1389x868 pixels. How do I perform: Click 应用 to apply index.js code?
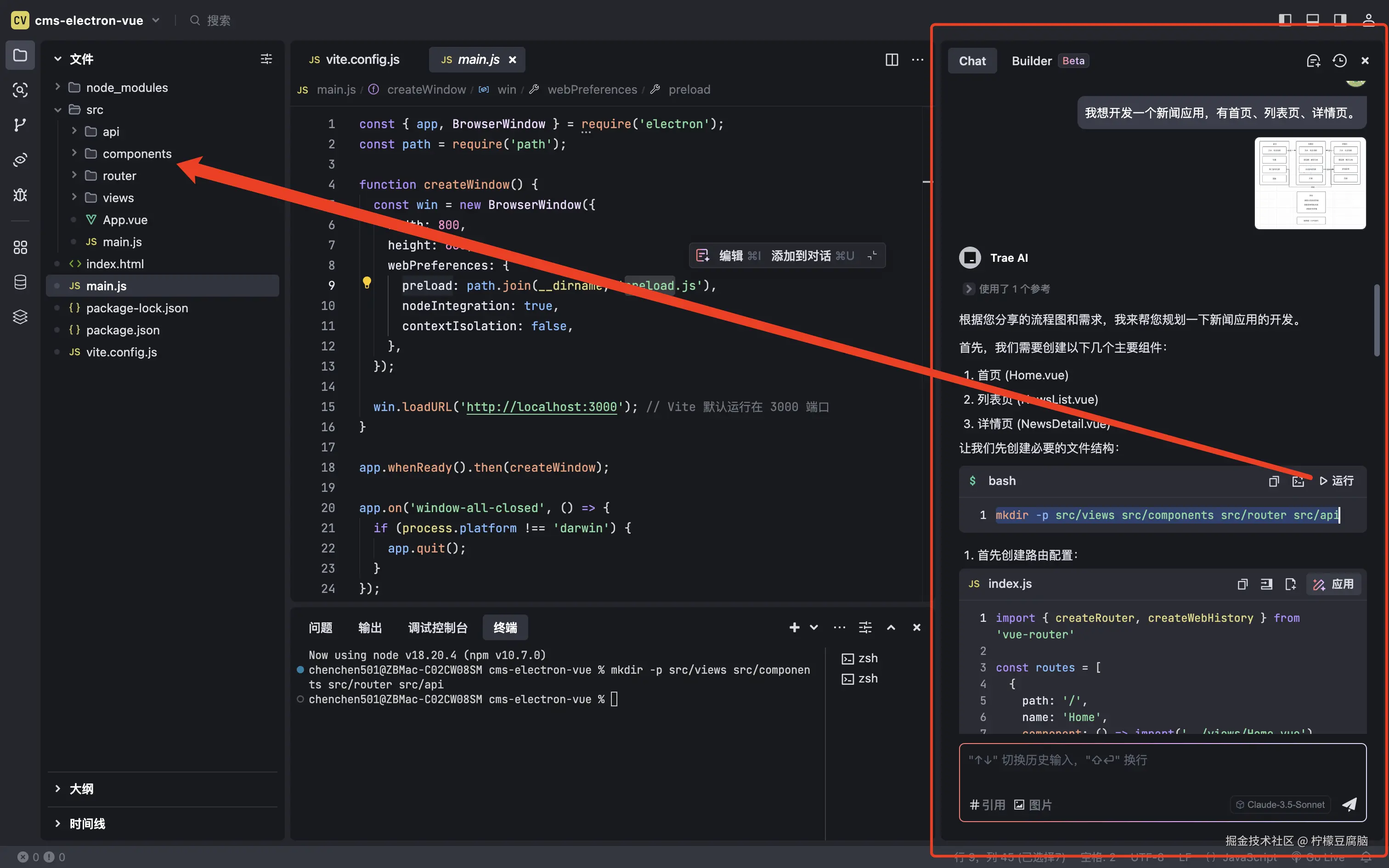(x=1334, y=584)
